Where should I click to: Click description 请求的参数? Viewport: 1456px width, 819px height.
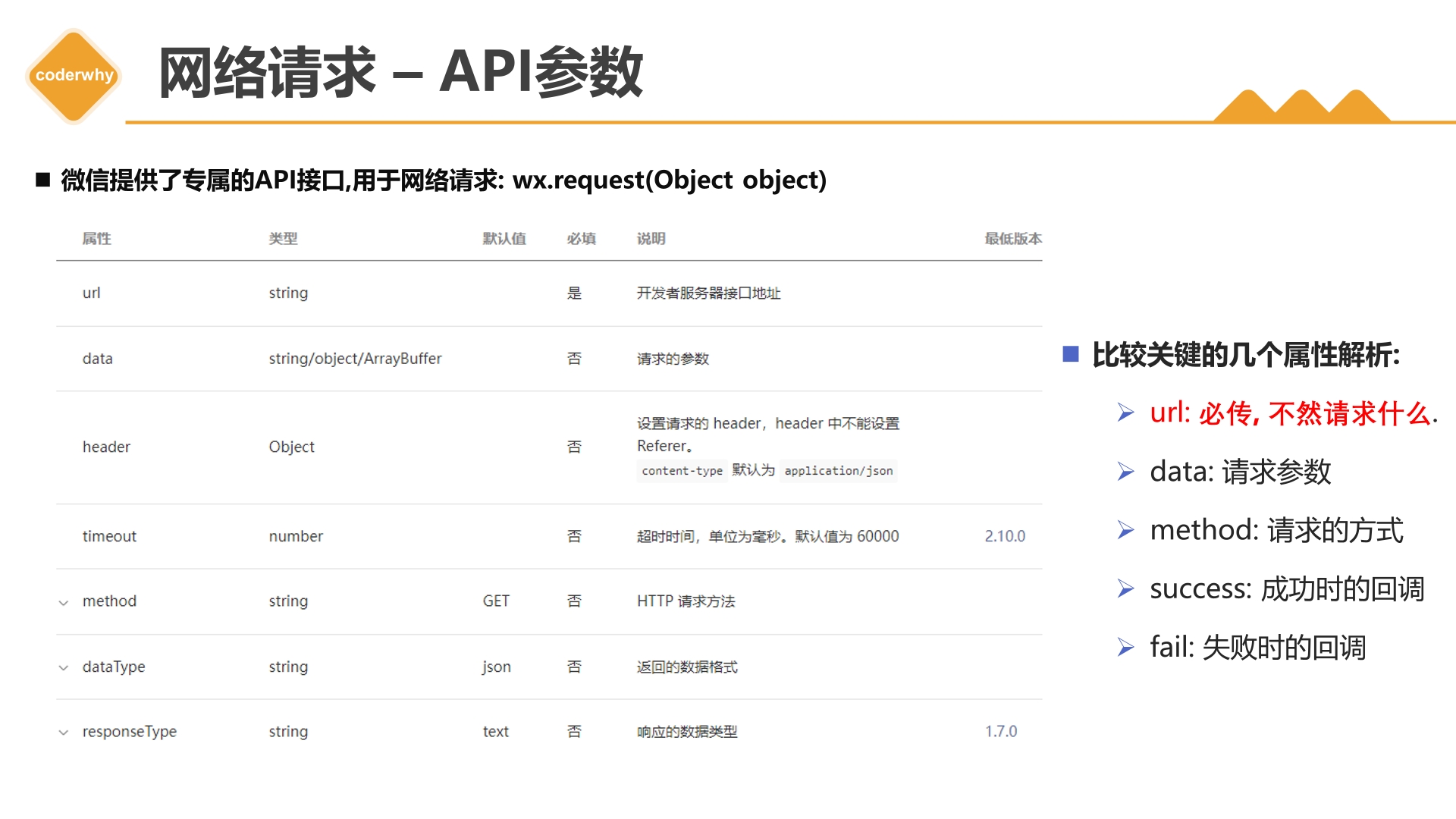coord(673,359)
